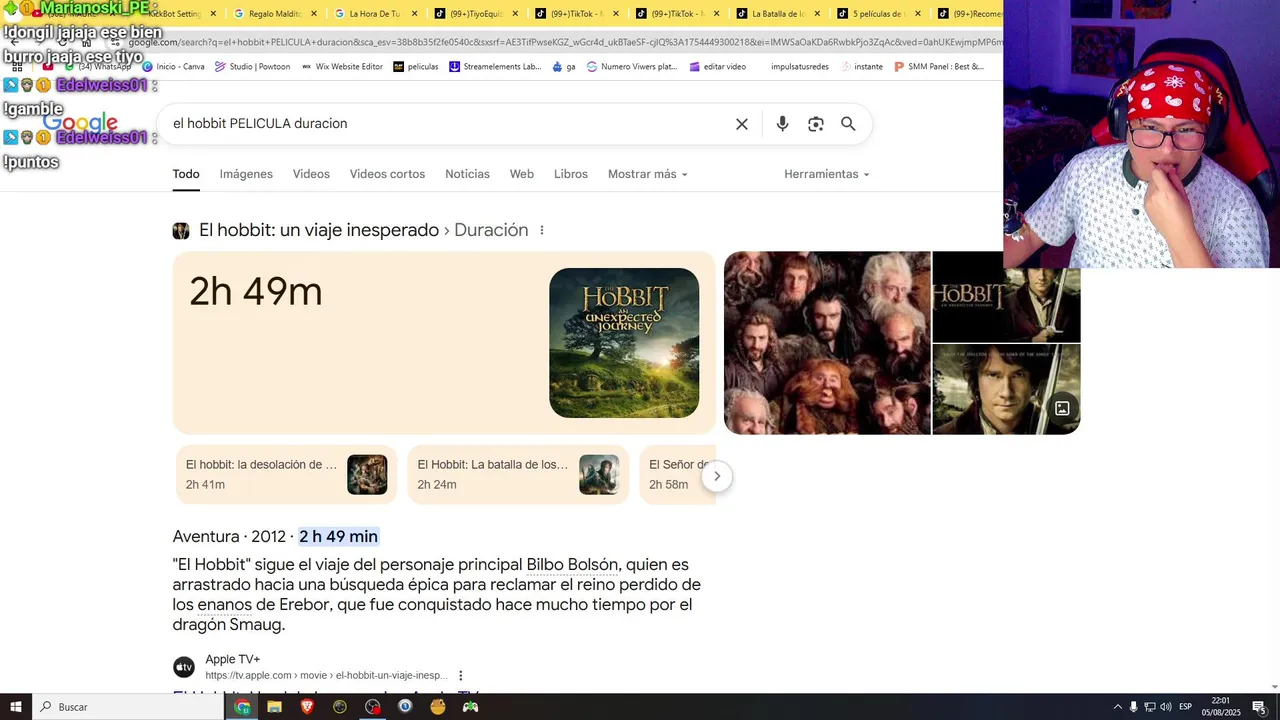Image resolution: width=1280 pixels, height=720 pixels.
Task: Expand the Mostrar más dropdown
Action: [648, 174]
